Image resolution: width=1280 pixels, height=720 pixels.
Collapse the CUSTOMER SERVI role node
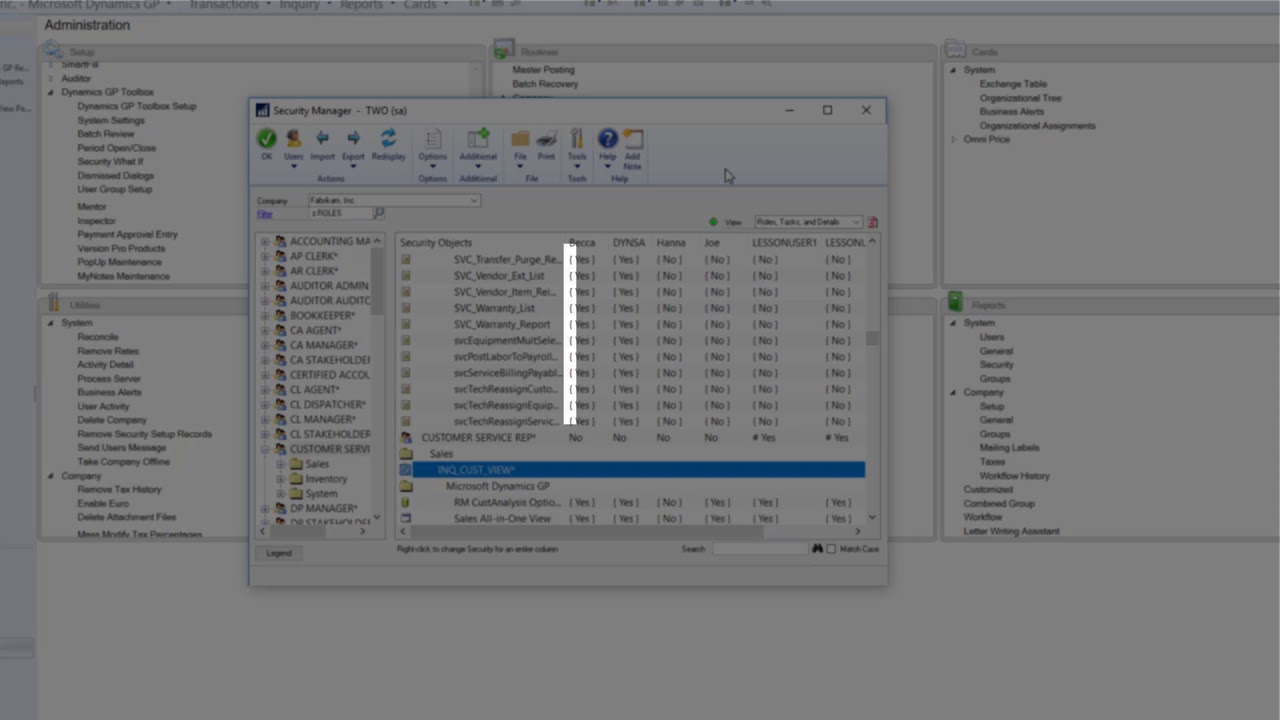(x=265, y=449)
